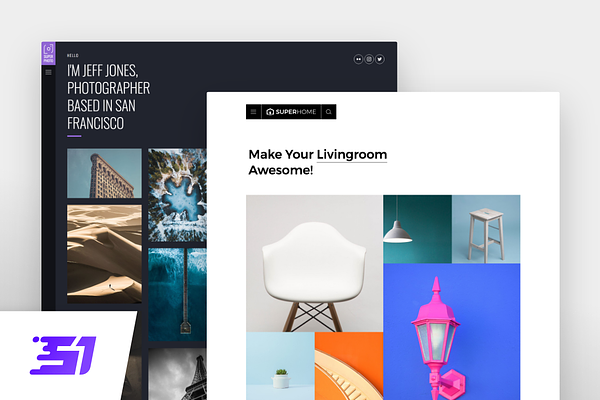Screen dimensions: 600x400
Task: Click the Super Photo purple logo icon
Action: point(48,53)
